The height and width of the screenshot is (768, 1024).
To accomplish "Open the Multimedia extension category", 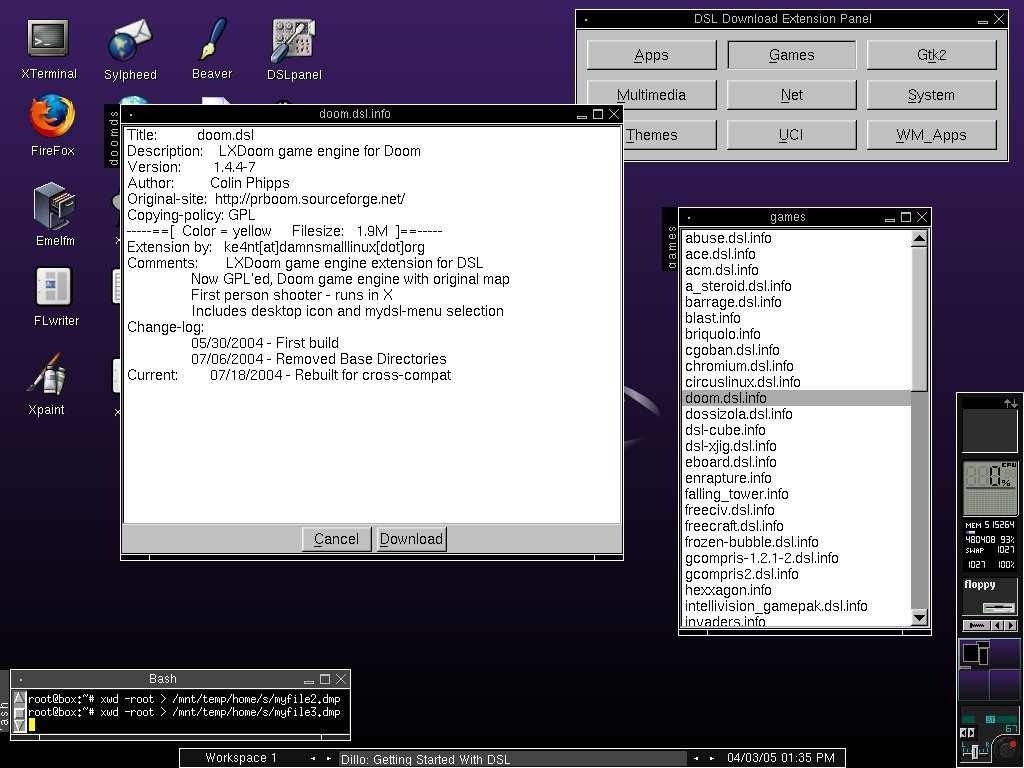I will 651,95.
